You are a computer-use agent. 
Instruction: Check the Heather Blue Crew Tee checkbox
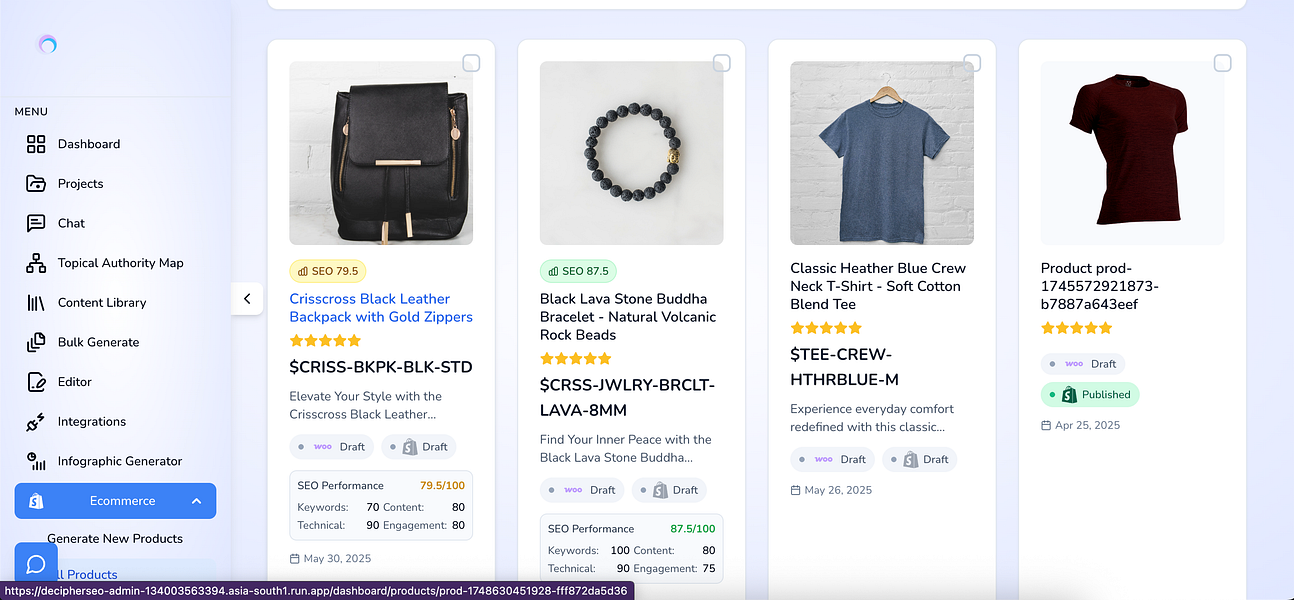point(971,62)
